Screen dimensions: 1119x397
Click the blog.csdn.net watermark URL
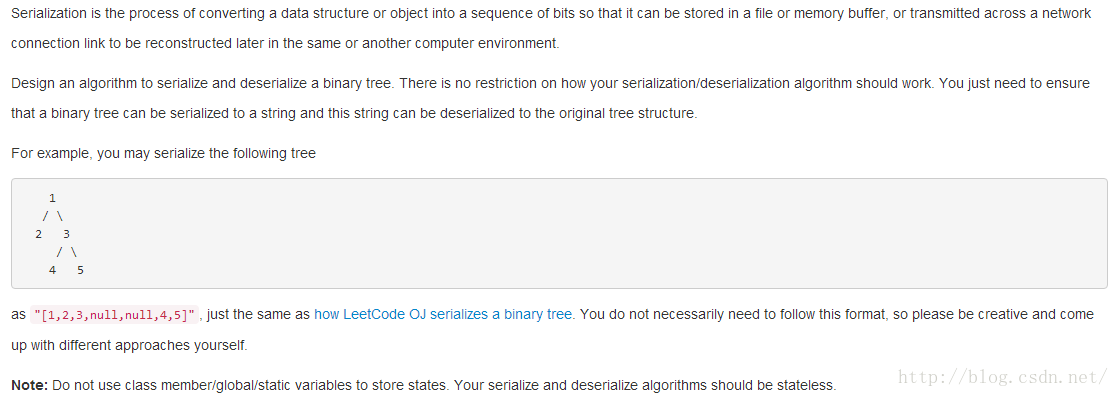(x=1002, y=377)
